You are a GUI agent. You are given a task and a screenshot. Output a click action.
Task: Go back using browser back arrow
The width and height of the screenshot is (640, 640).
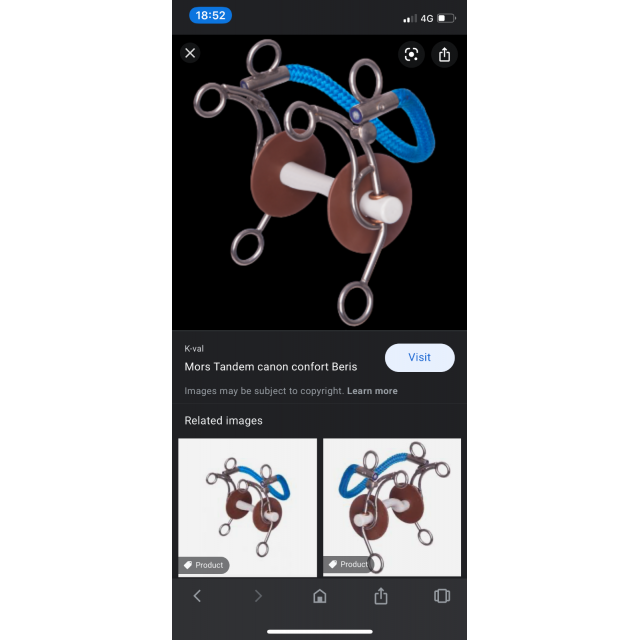click(197, 596)
